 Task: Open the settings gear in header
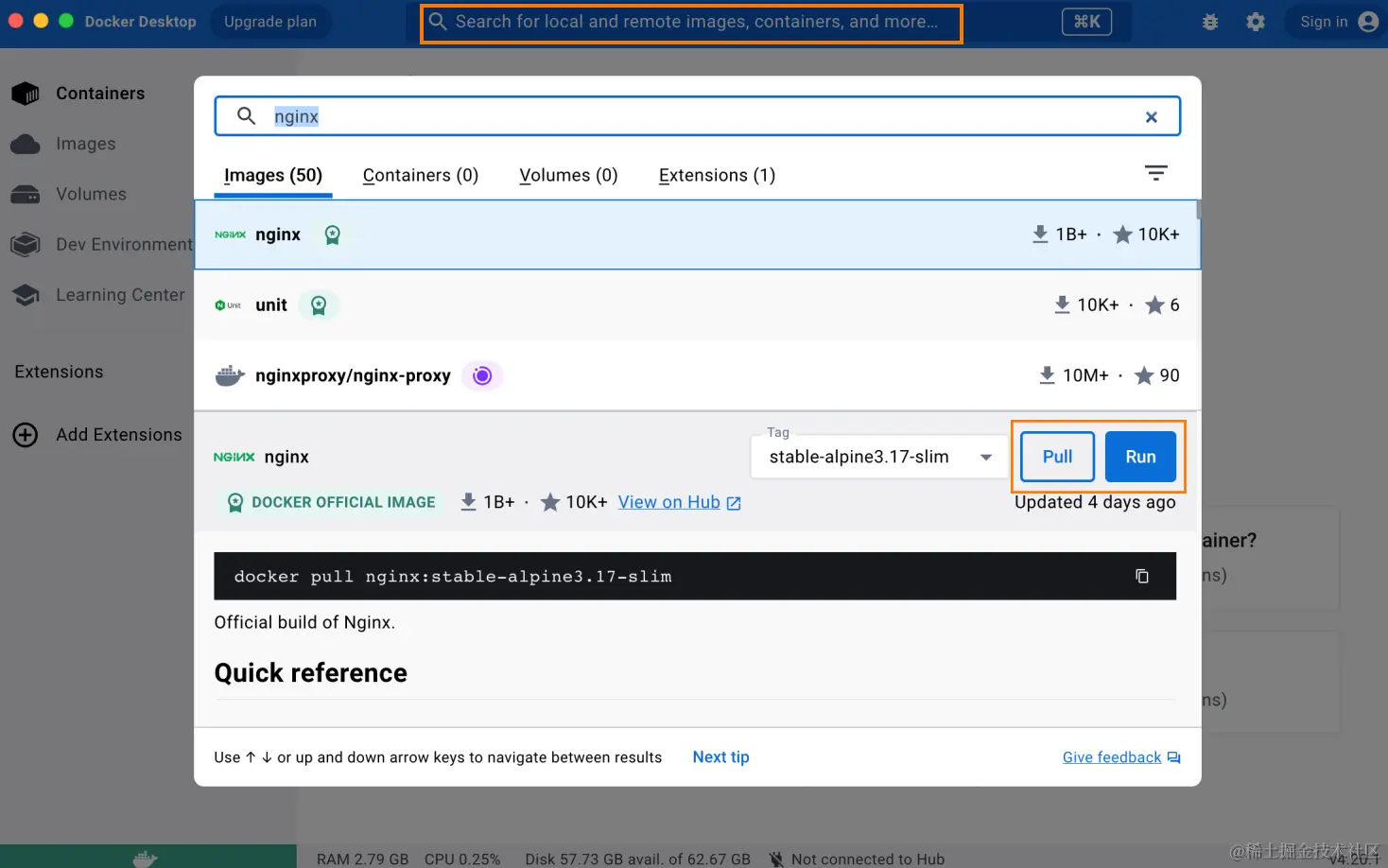[1256, 22]
